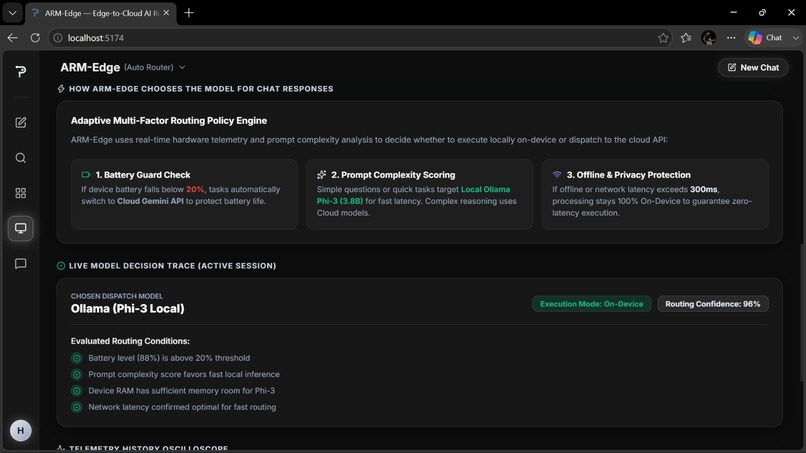Click the Cloud Gemini API text

point(150,201)
